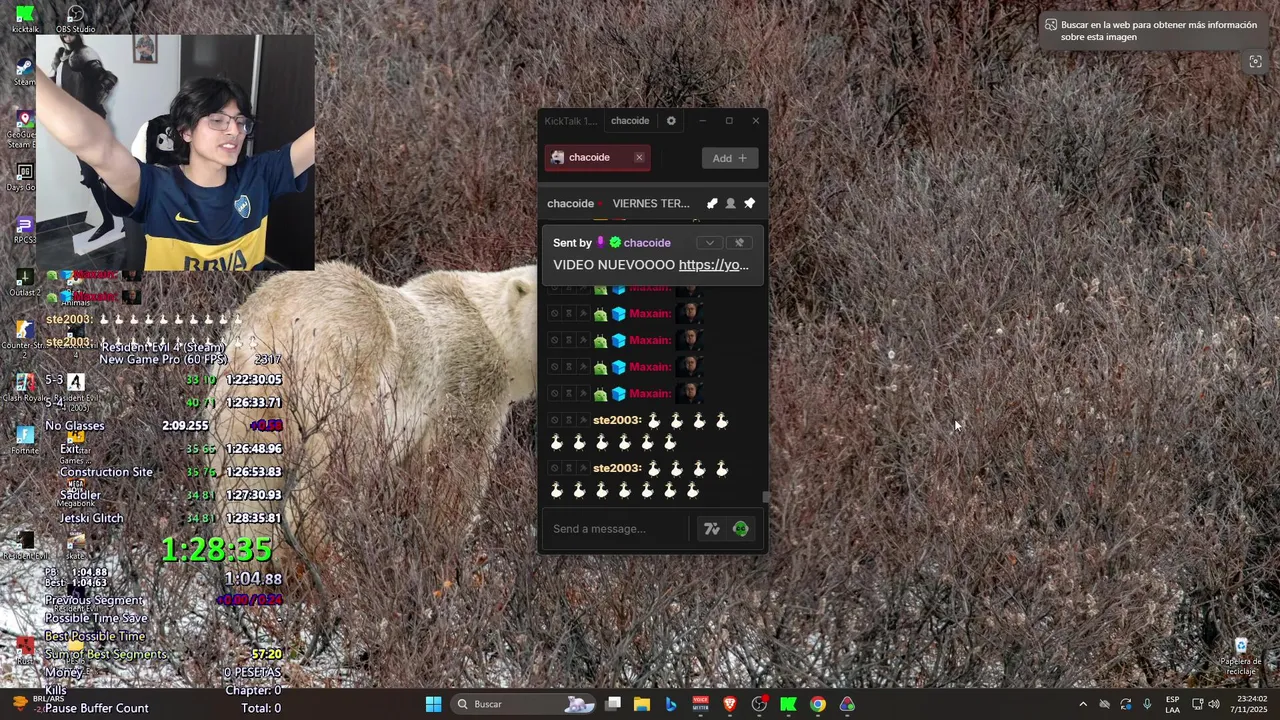Open Fortnite desktop shortcut

coord(25,440)
